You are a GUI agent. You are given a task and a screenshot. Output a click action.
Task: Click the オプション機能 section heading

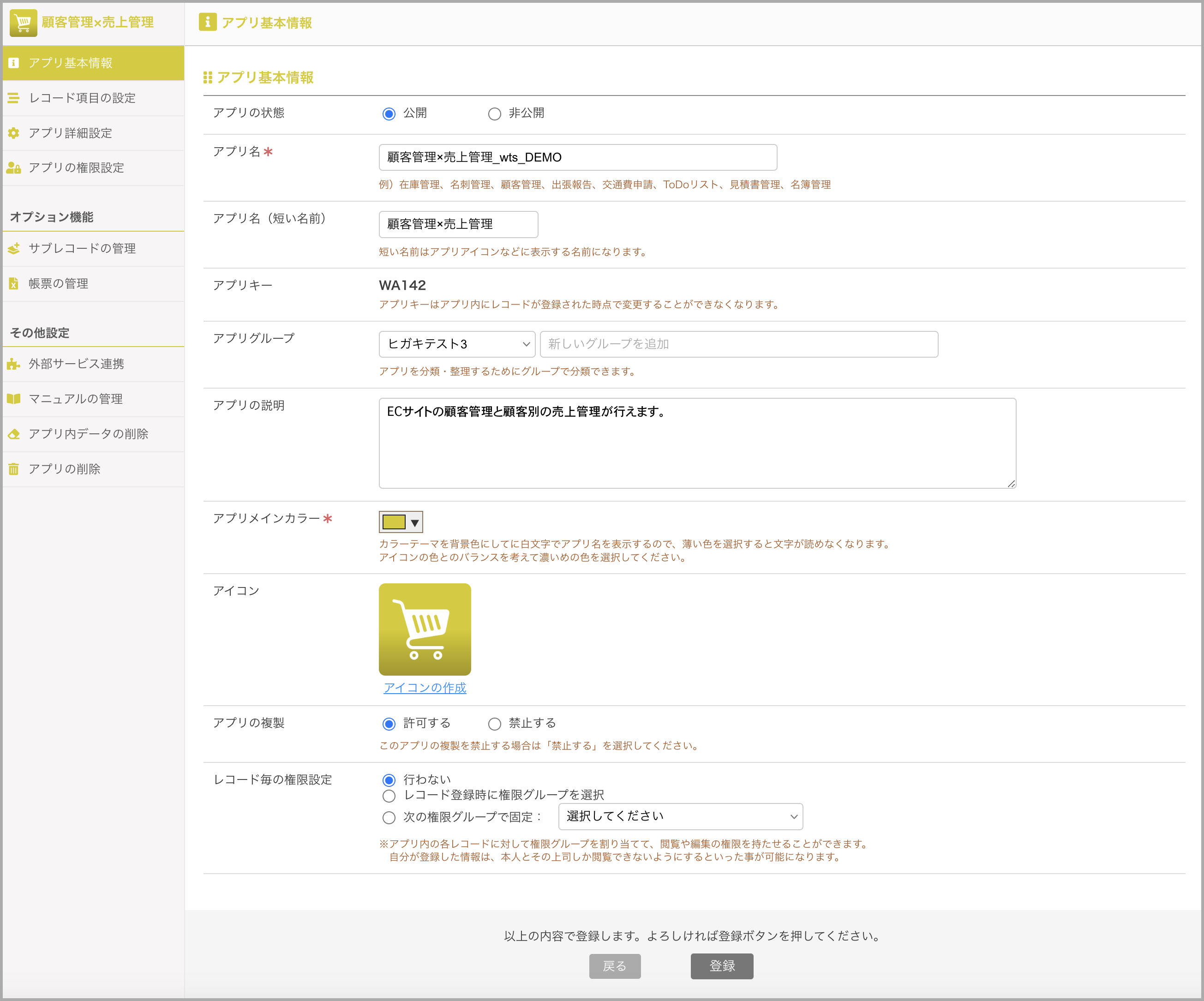(52, 217)
